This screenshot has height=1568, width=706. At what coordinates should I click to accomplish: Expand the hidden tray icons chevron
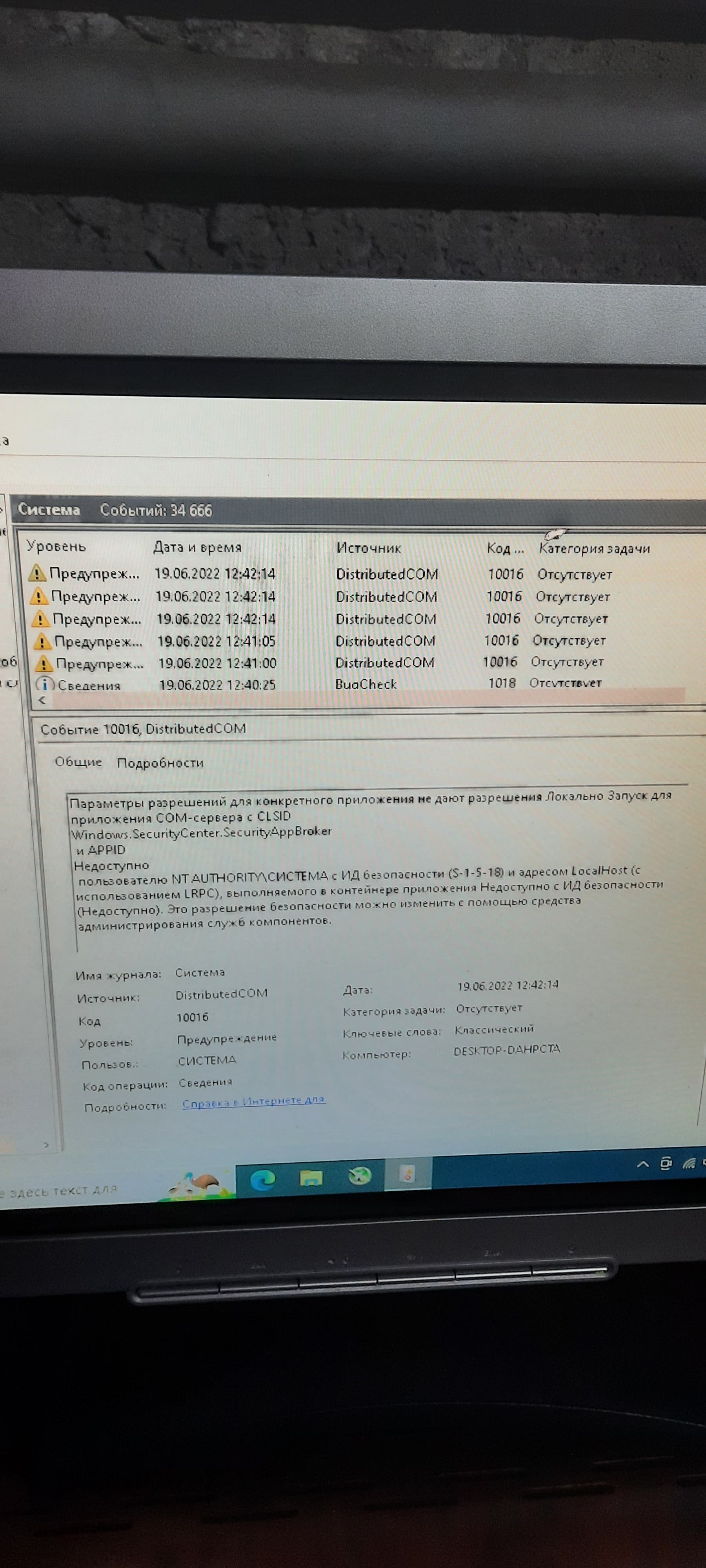(642, 1164)
